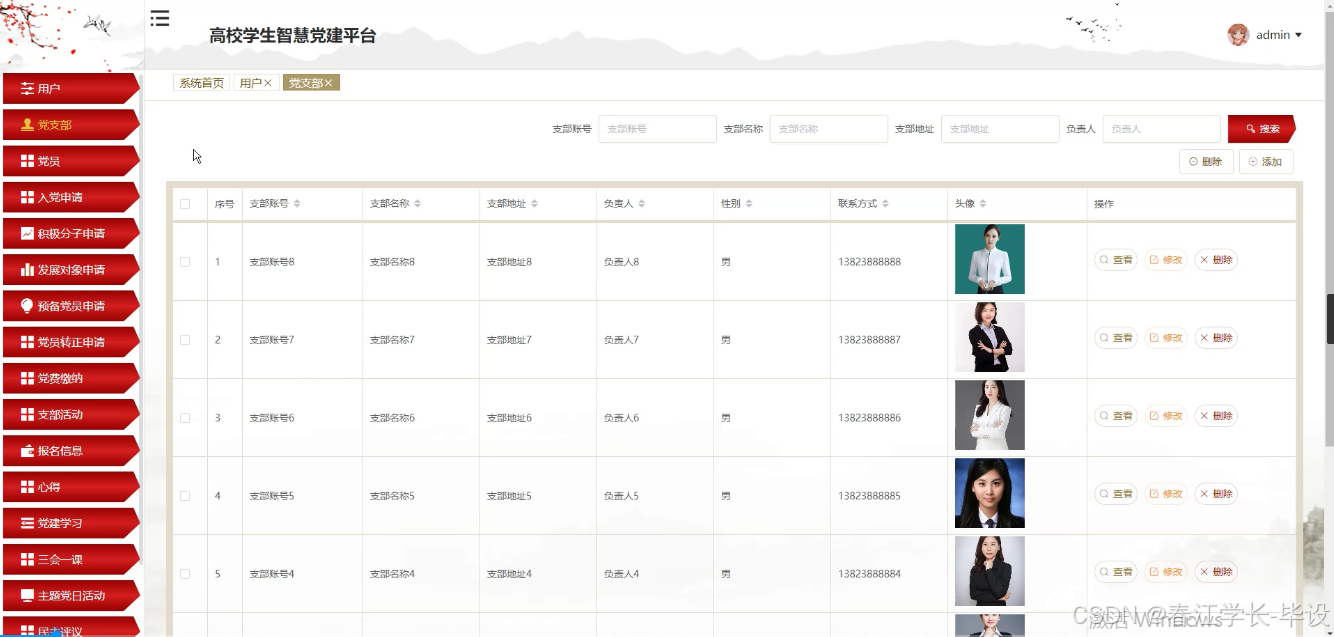
Task: Open the 入党申请 sidebar menu
Action: pos(70,197)
